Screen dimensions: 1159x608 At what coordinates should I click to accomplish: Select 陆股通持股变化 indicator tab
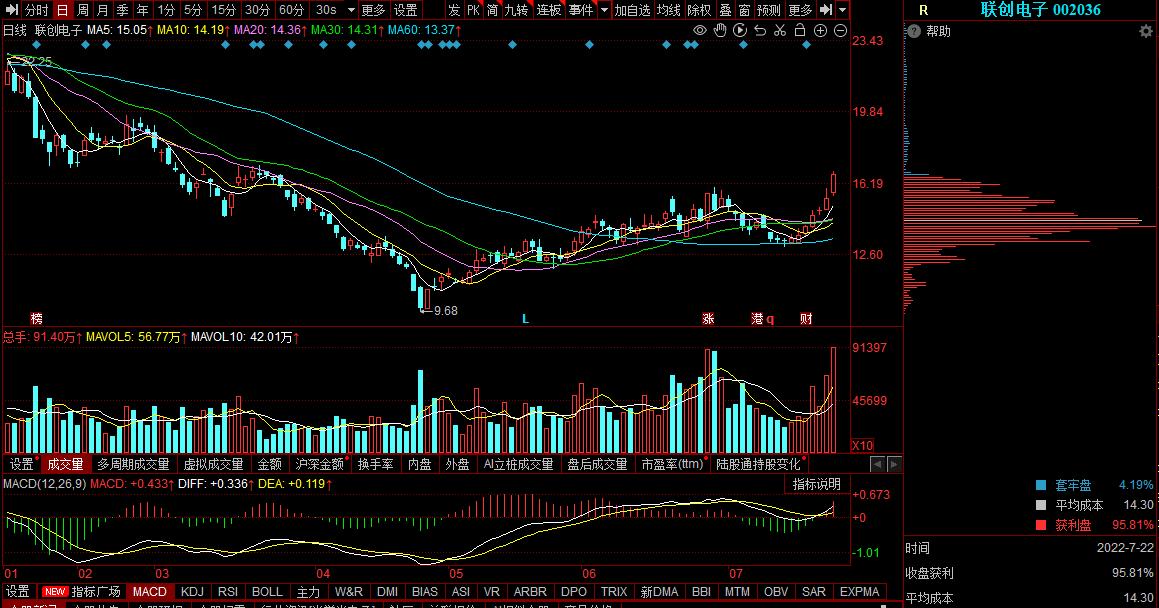758,464
